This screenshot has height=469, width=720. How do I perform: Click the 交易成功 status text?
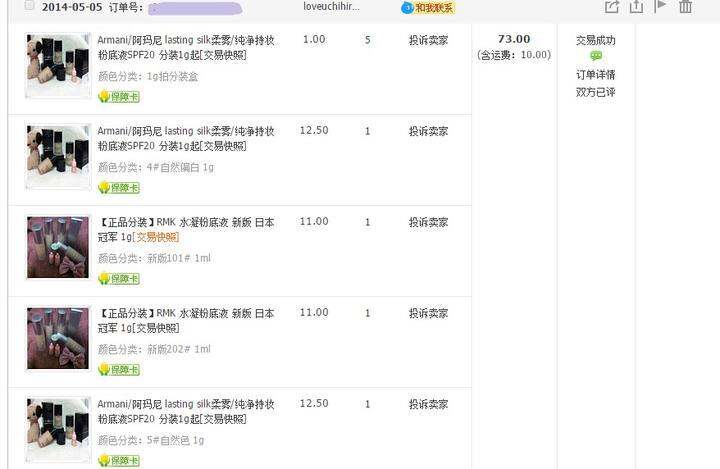[596, 40]
